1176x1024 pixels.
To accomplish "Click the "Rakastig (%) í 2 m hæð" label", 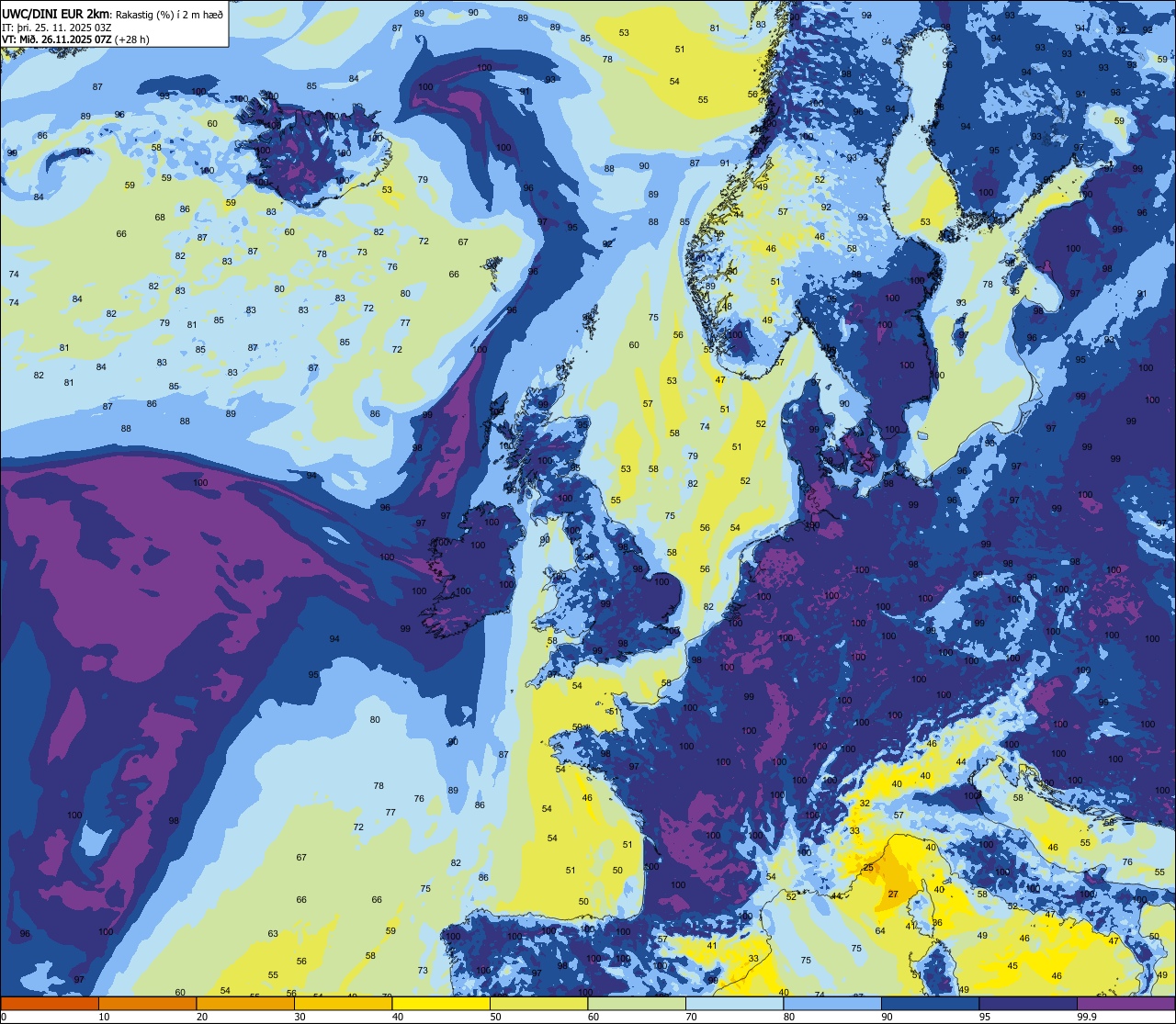I will (169, 15).
